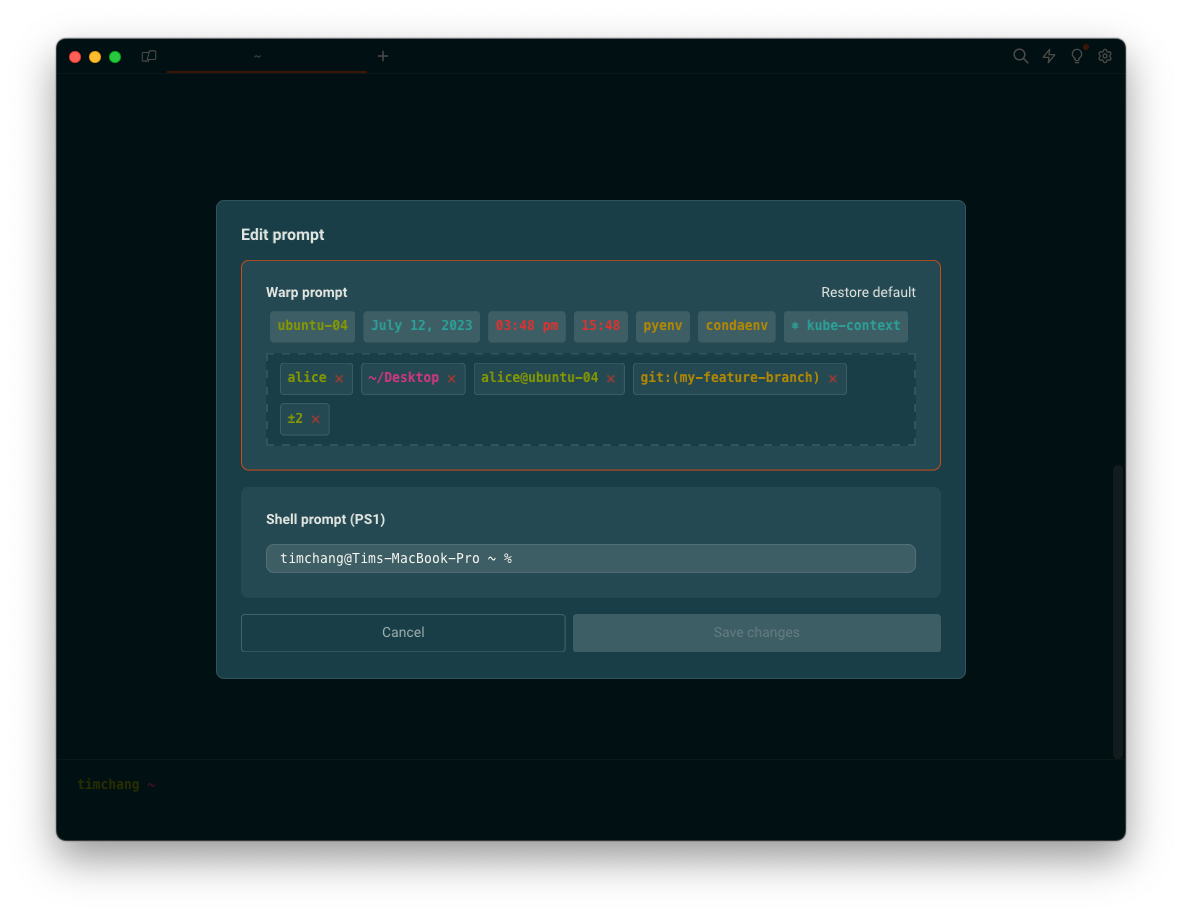The image size is (1182, 915).
Task: Remove the alice chip with its x
Action: tap(339, 378)
